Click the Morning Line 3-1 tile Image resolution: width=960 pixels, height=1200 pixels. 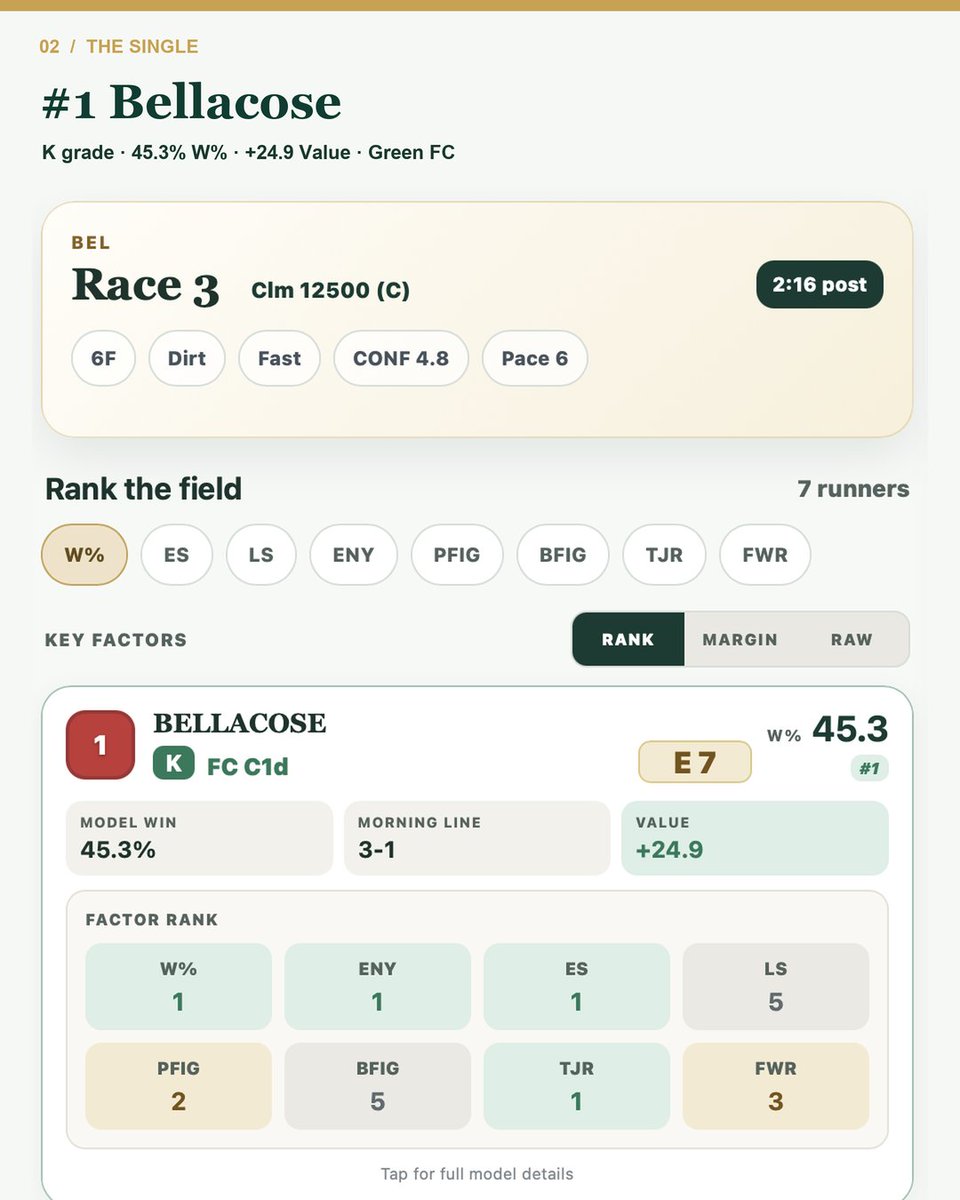(x=477, y=838)
